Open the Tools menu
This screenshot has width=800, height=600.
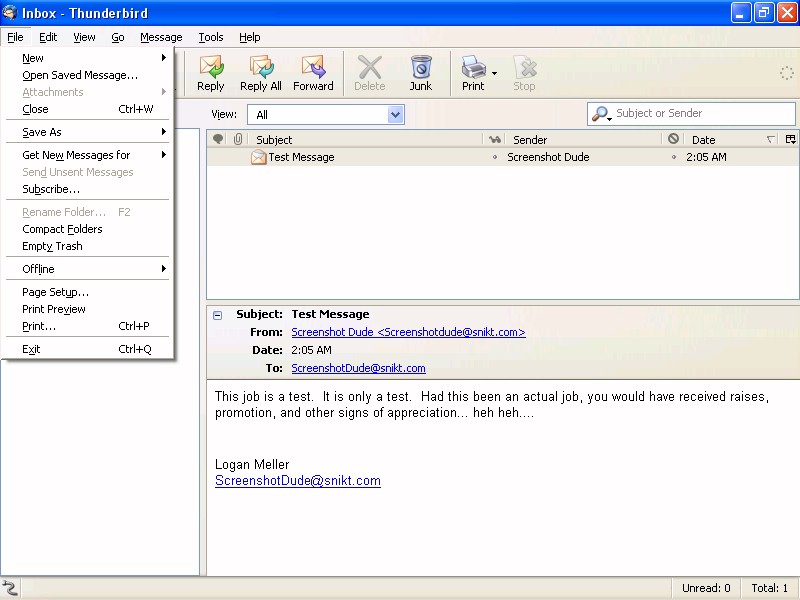point(211,37)
